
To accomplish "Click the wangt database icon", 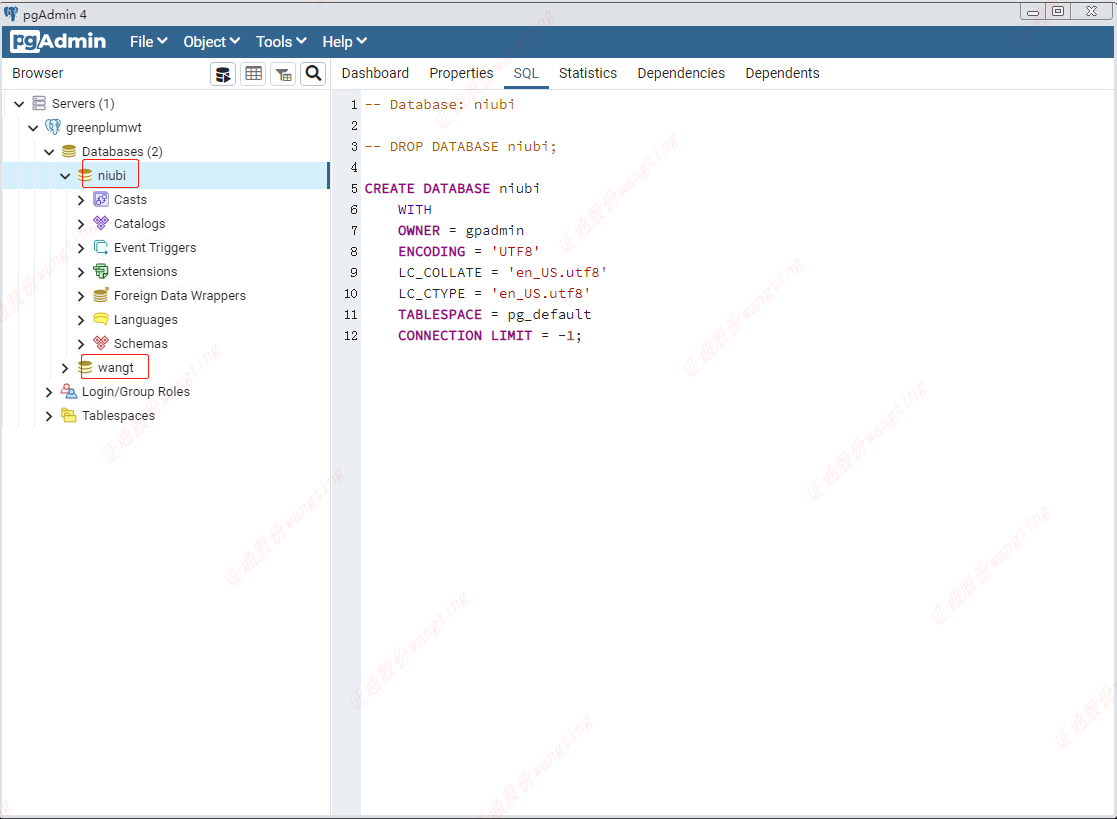I will tap(85, 367).
